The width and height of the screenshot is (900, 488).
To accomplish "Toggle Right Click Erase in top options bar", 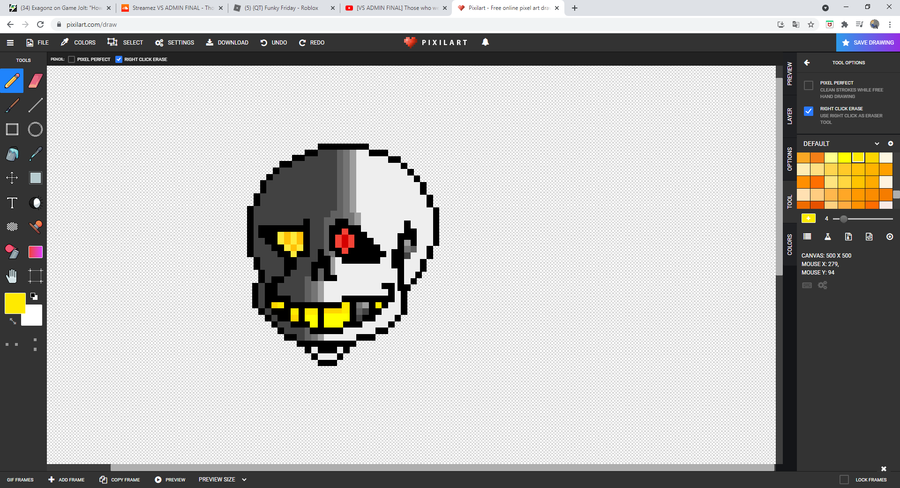I will tap(119, 59).
